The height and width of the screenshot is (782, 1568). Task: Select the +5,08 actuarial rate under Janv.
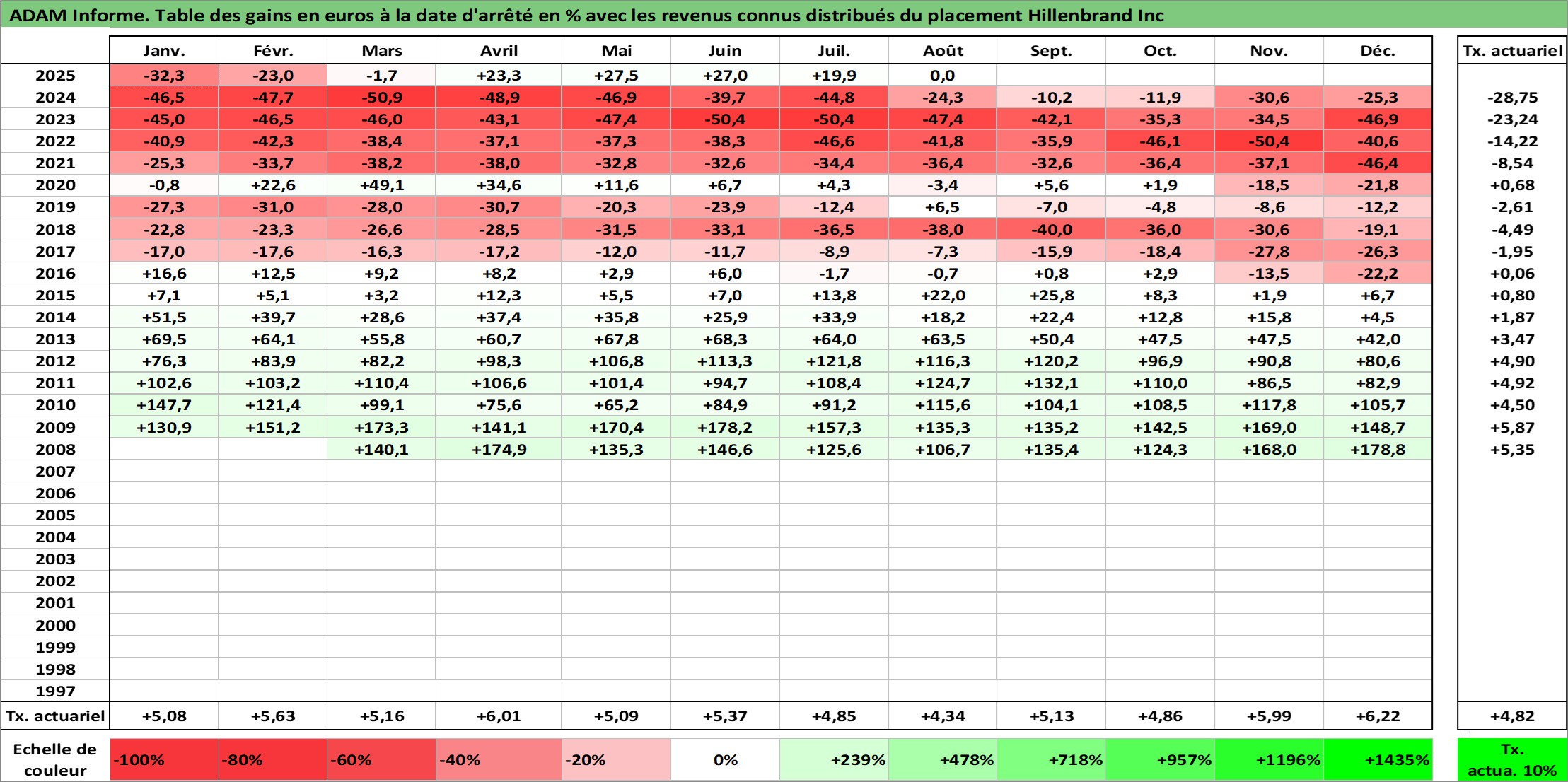click(x=164, y=716)
